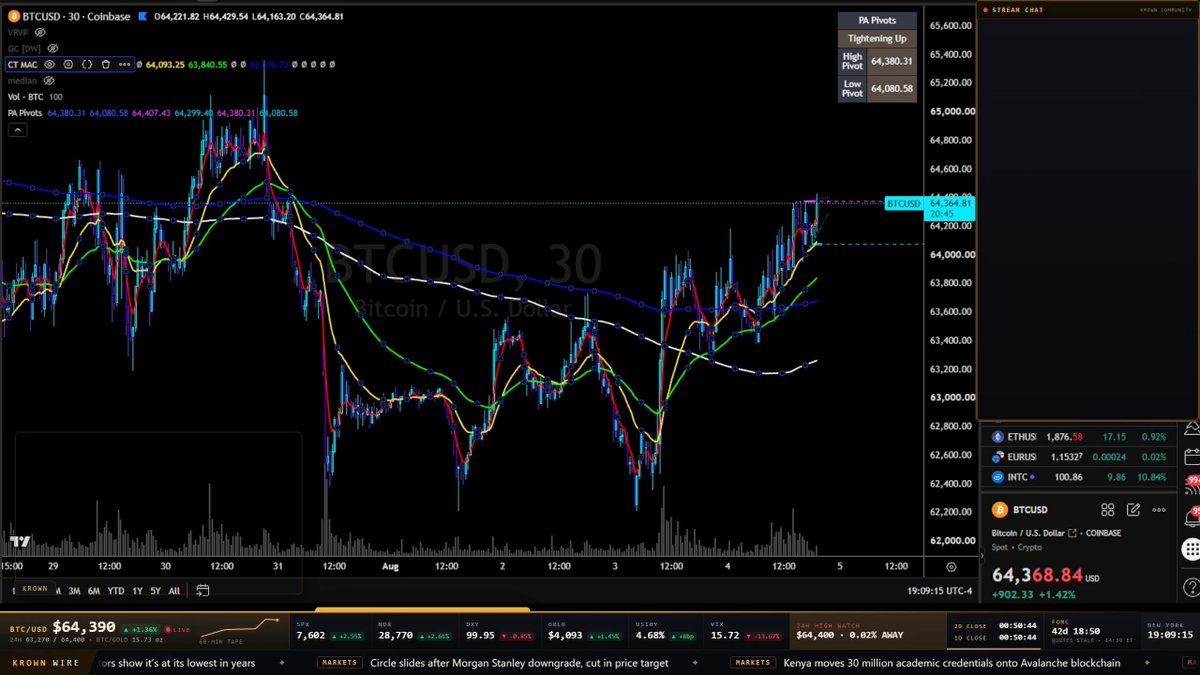Viewport: 1200px width, 675px height.
Task: Open CT MAC source code braces icon
Action: tap(87, 64)
